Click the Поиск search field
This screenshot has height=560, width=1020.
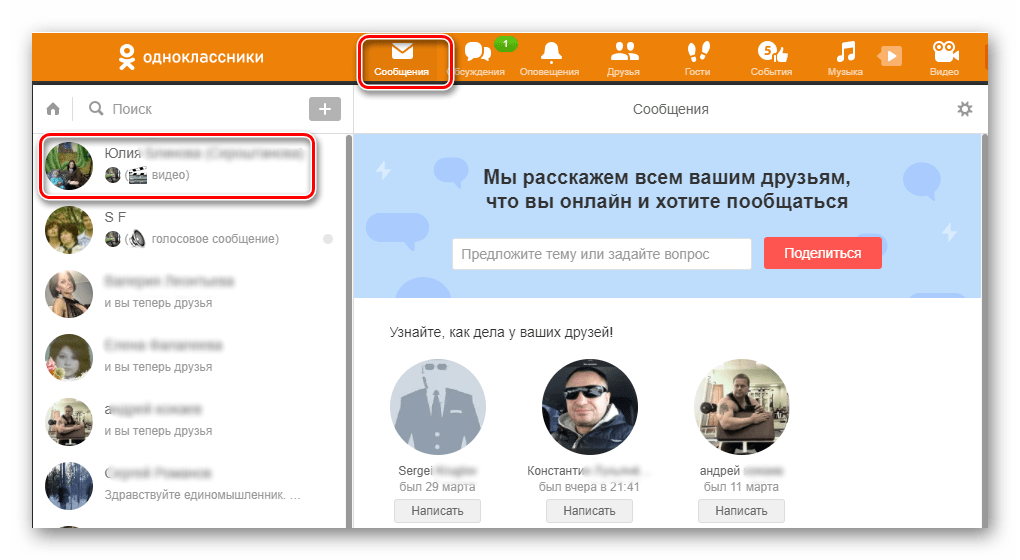point(195,109)
